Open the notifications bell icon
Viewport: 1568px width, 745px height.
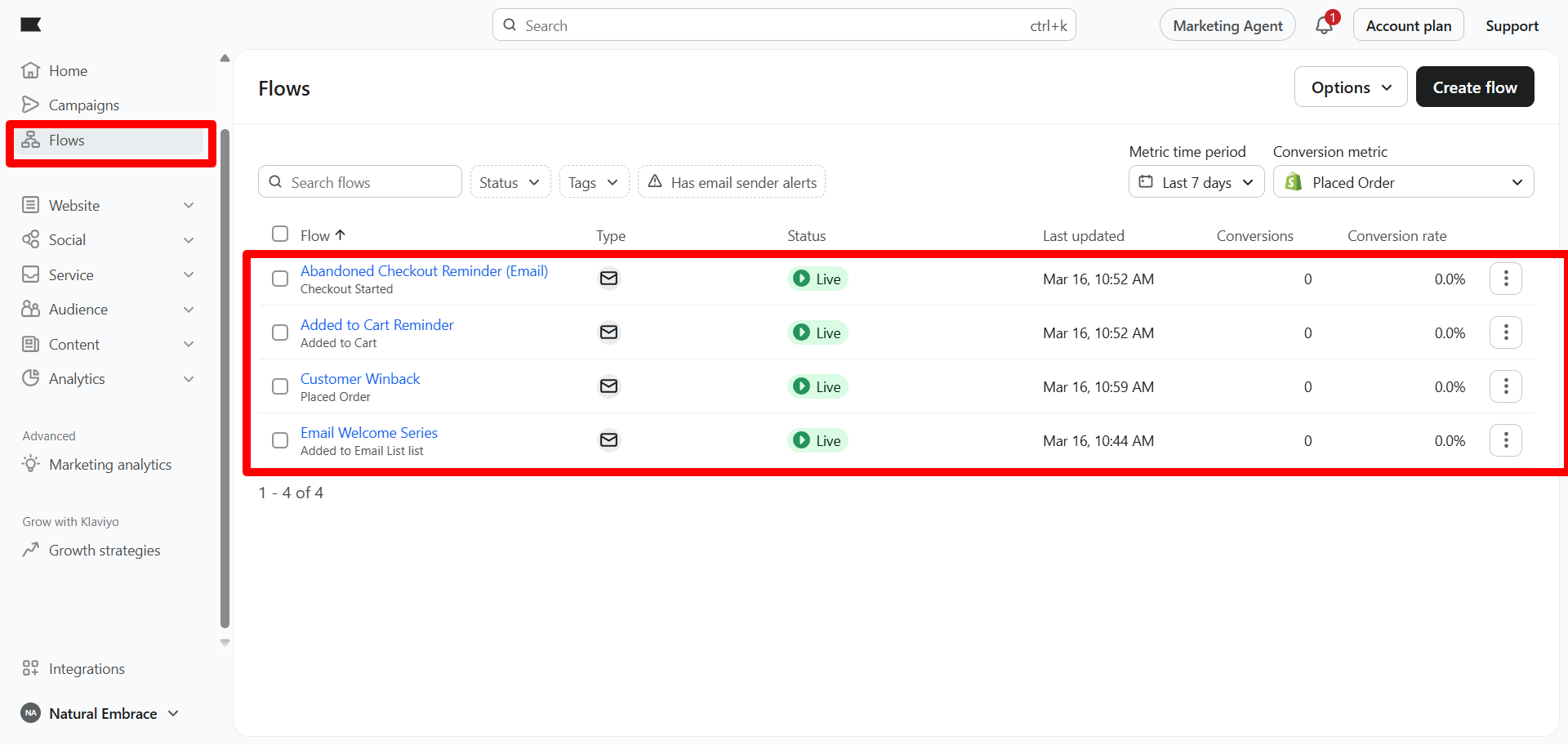point(1324,25)
